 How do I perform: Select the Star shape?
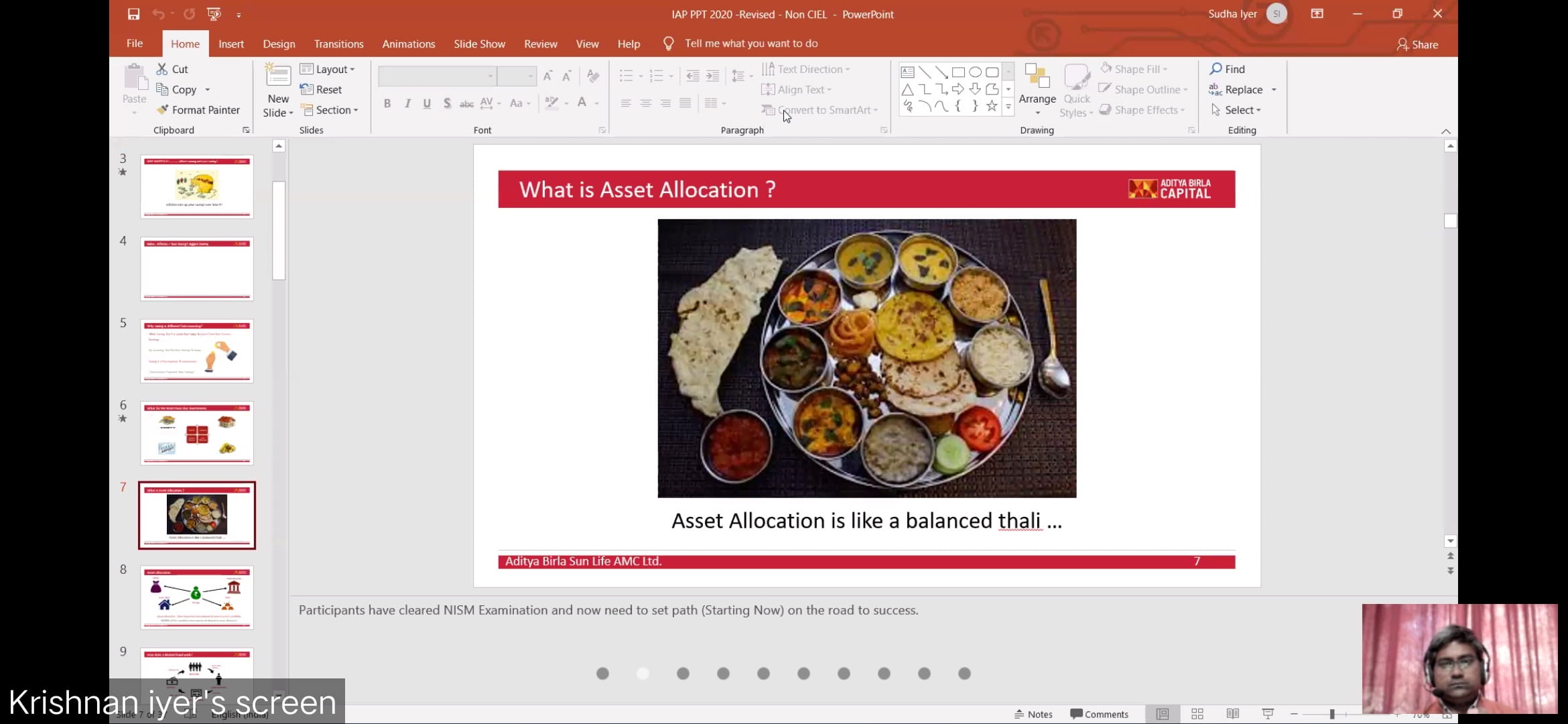pyautogui.click(x=992, y=106)
